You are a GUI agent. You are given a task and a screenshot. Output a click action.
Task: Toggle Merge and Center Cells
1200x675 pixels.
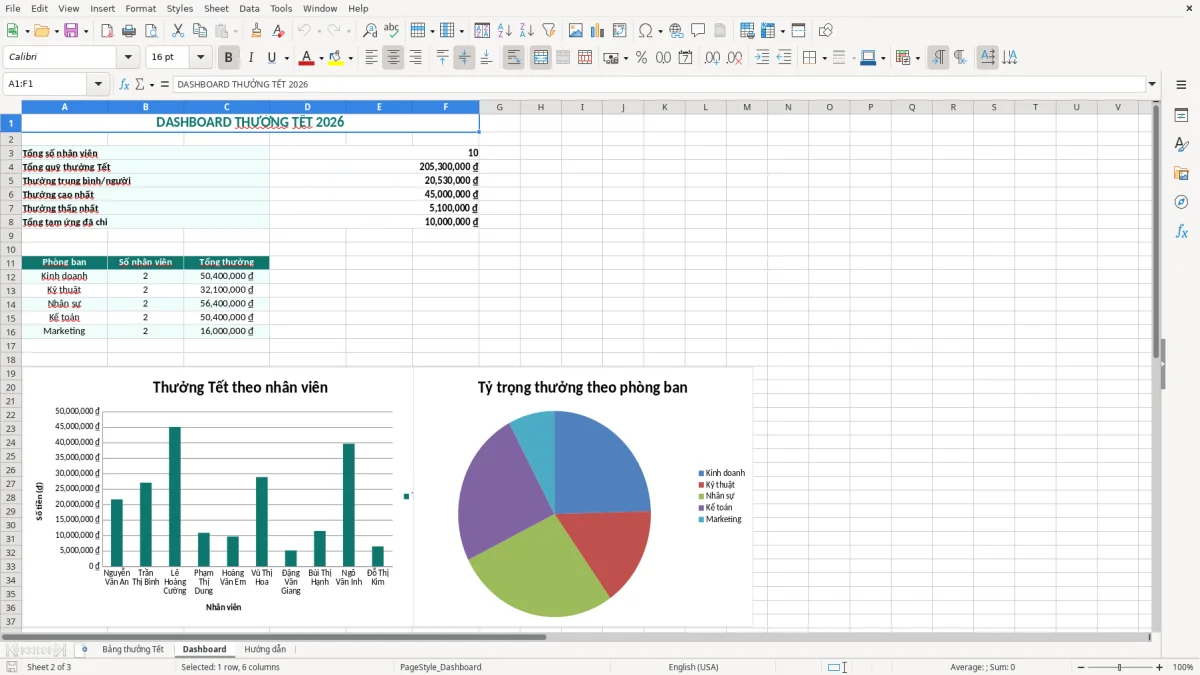[541, 58]
